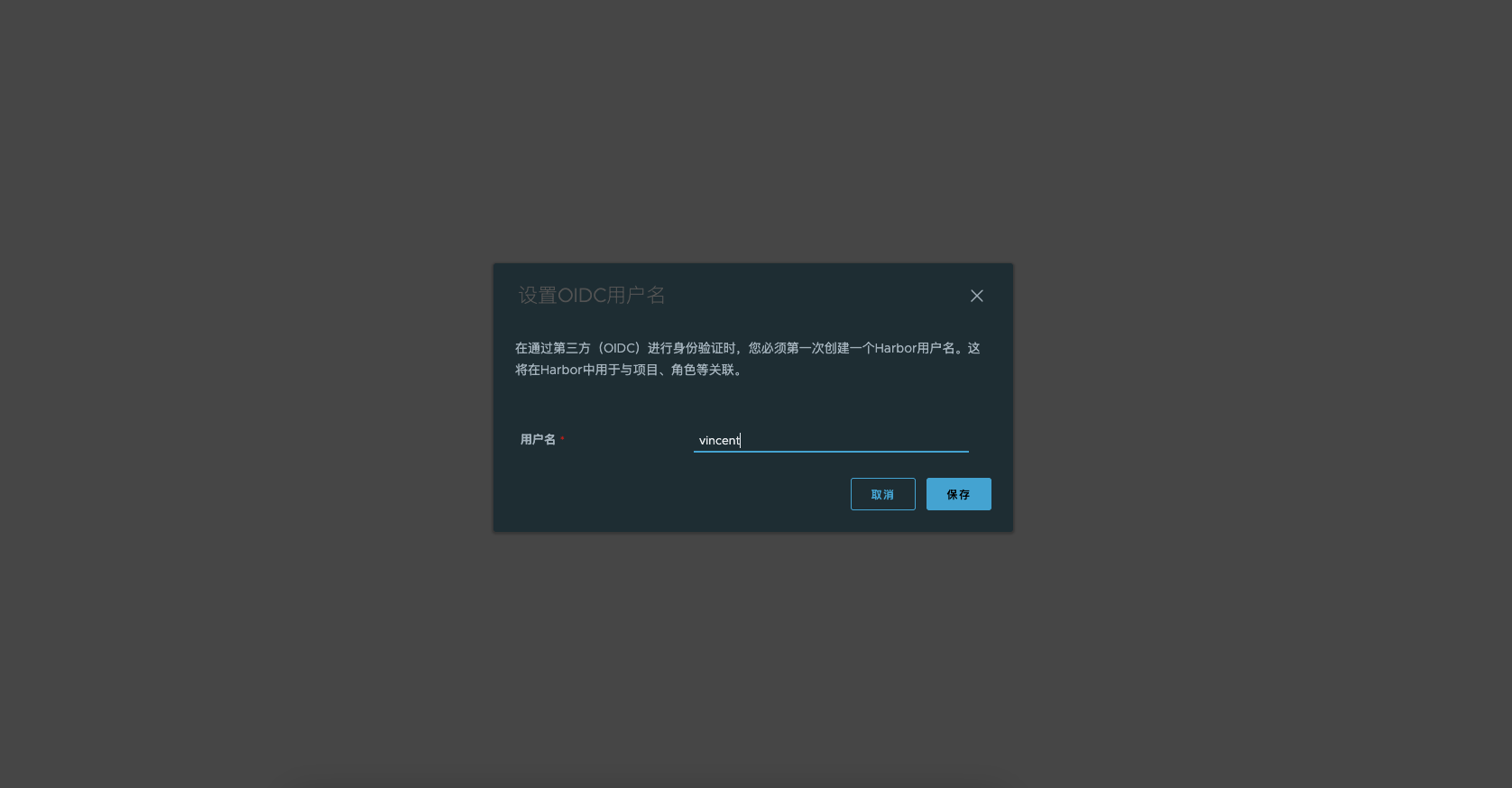Click the 用户名 field label

click(x=538, y=439)
